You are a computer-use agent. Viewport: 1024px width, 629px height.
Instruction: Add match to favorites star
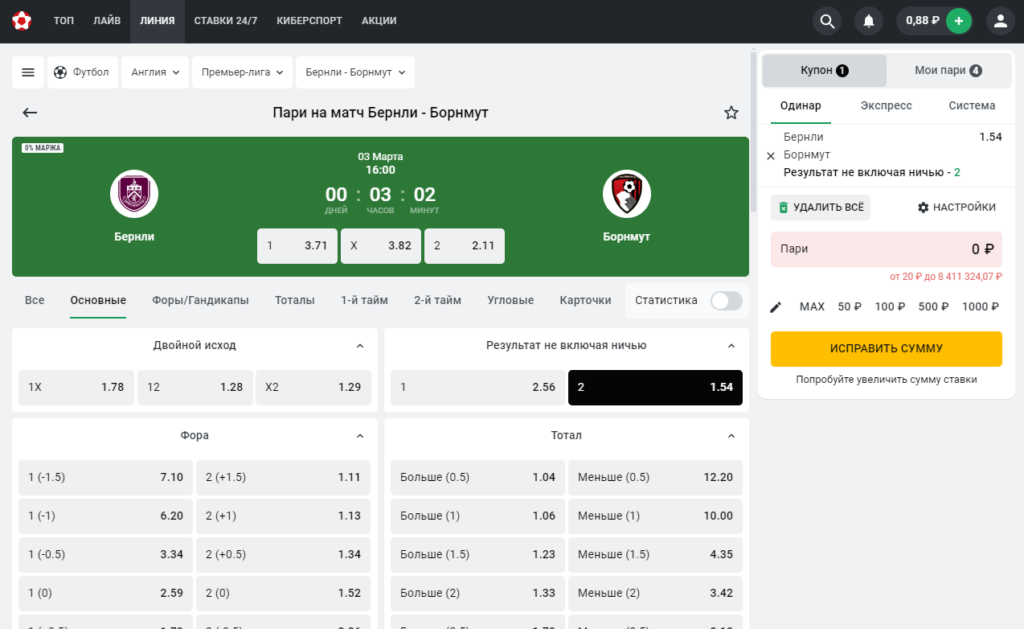(x=731, y=112)
